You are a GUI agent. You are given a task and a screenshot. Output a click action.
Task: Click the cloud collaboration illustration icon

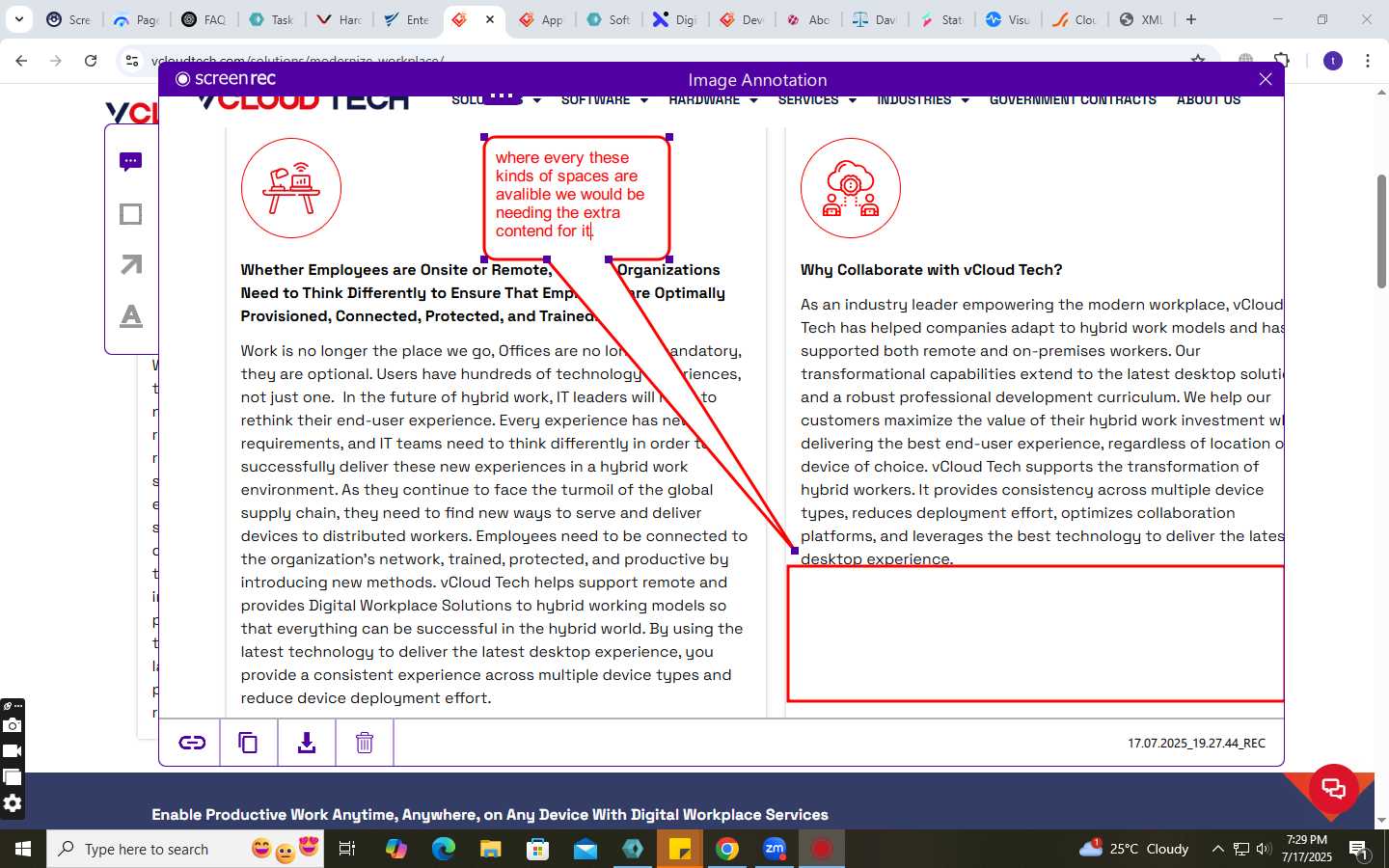(x=851, y=188)
